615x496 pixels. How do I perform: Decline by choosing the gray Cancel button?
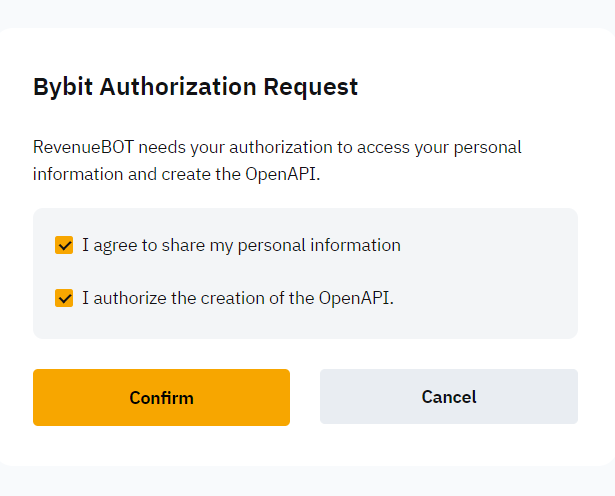[x=449, y=396]
